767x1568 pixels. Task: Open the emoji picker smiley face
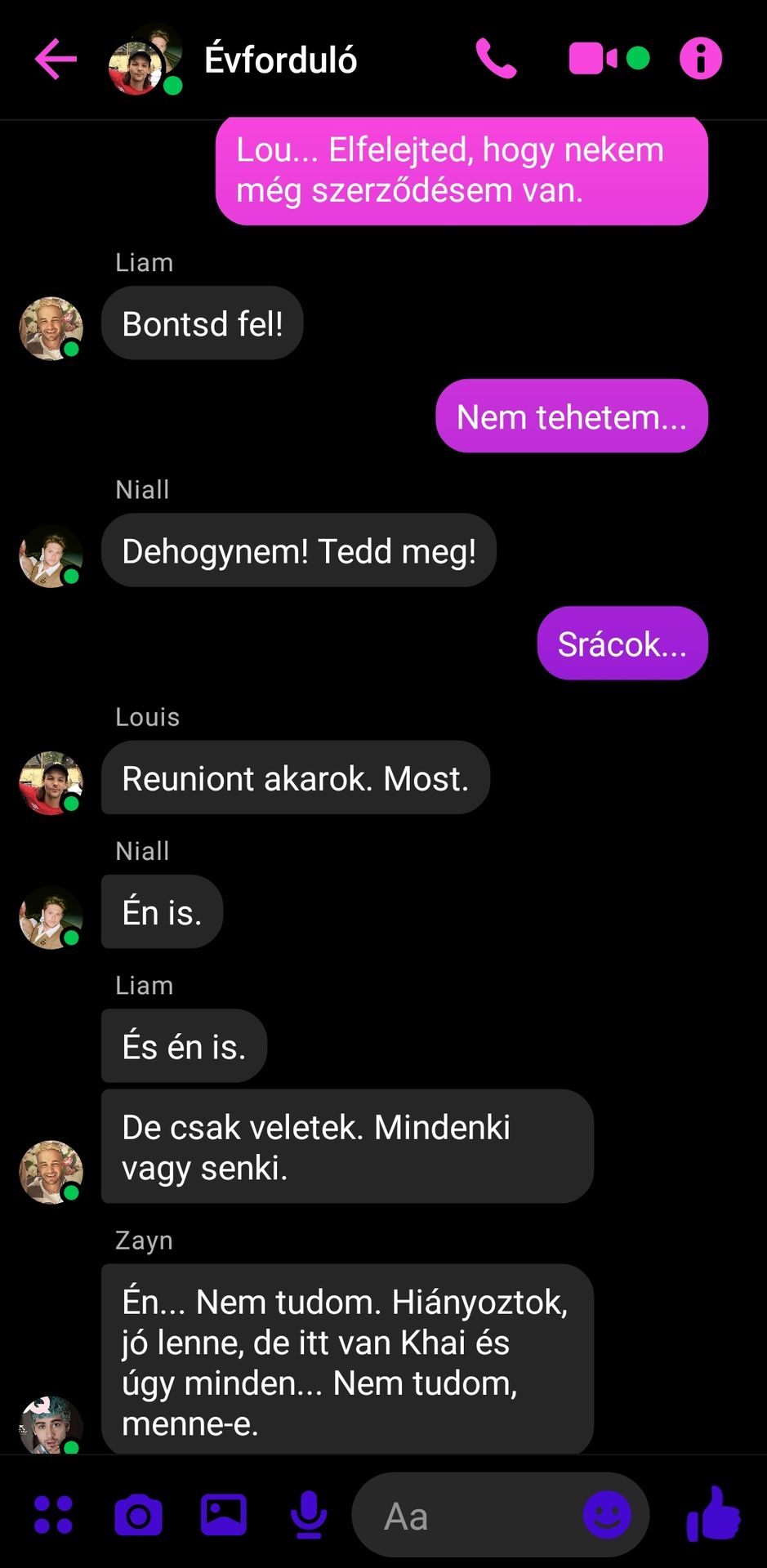[x=607, y=1515]
